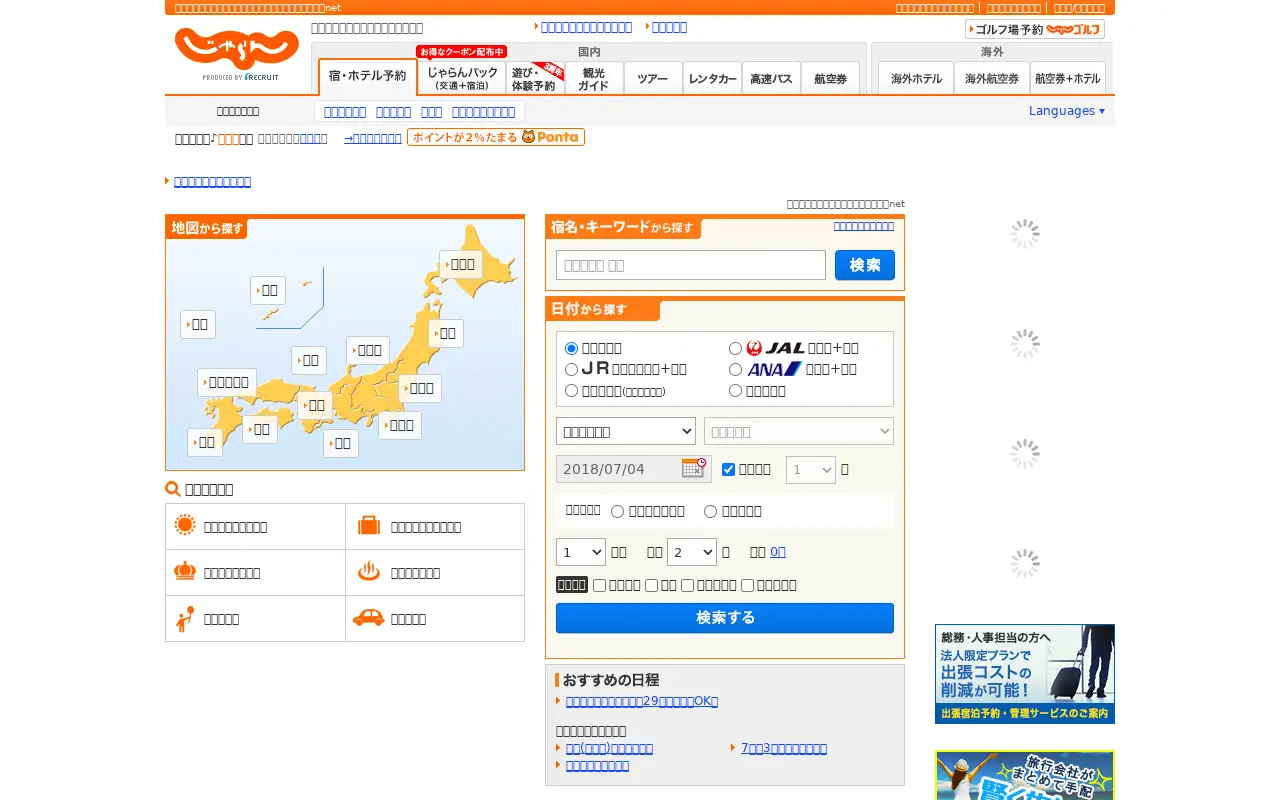The width and height of the screenshot is (1280, 800).
Task: Click the orange じゃらん logo
Action: click(x=237, y=49)
